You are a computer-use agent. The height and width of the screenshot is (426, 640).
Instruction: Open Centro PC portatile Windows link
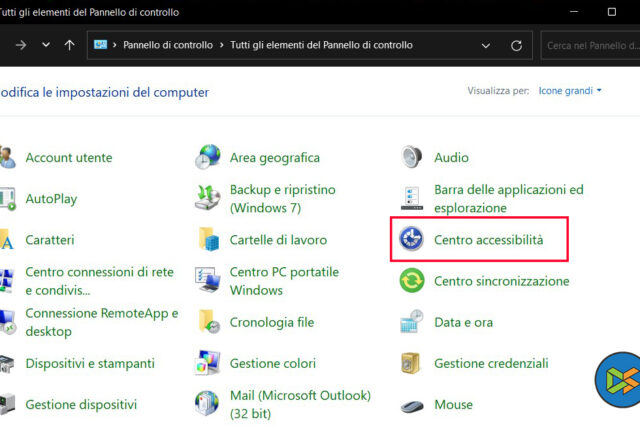pyautogui.click(x=284, y=281)
